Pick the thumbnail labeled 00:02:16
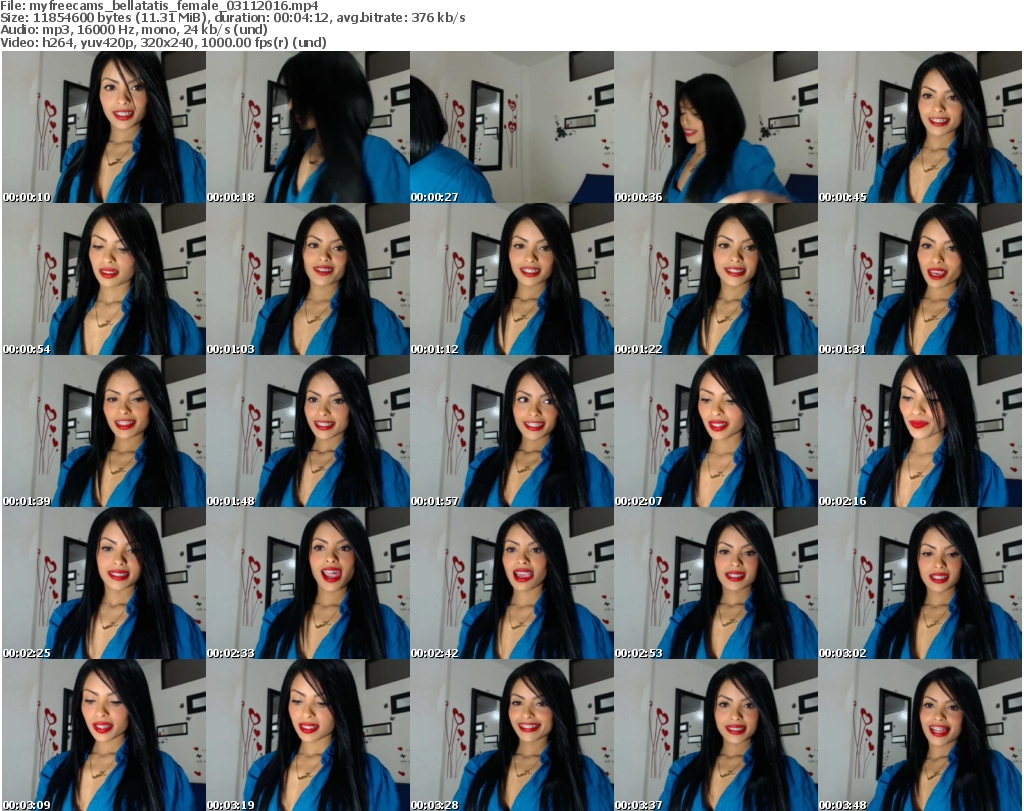This screenshot has height=811, width=1024. 920,431
